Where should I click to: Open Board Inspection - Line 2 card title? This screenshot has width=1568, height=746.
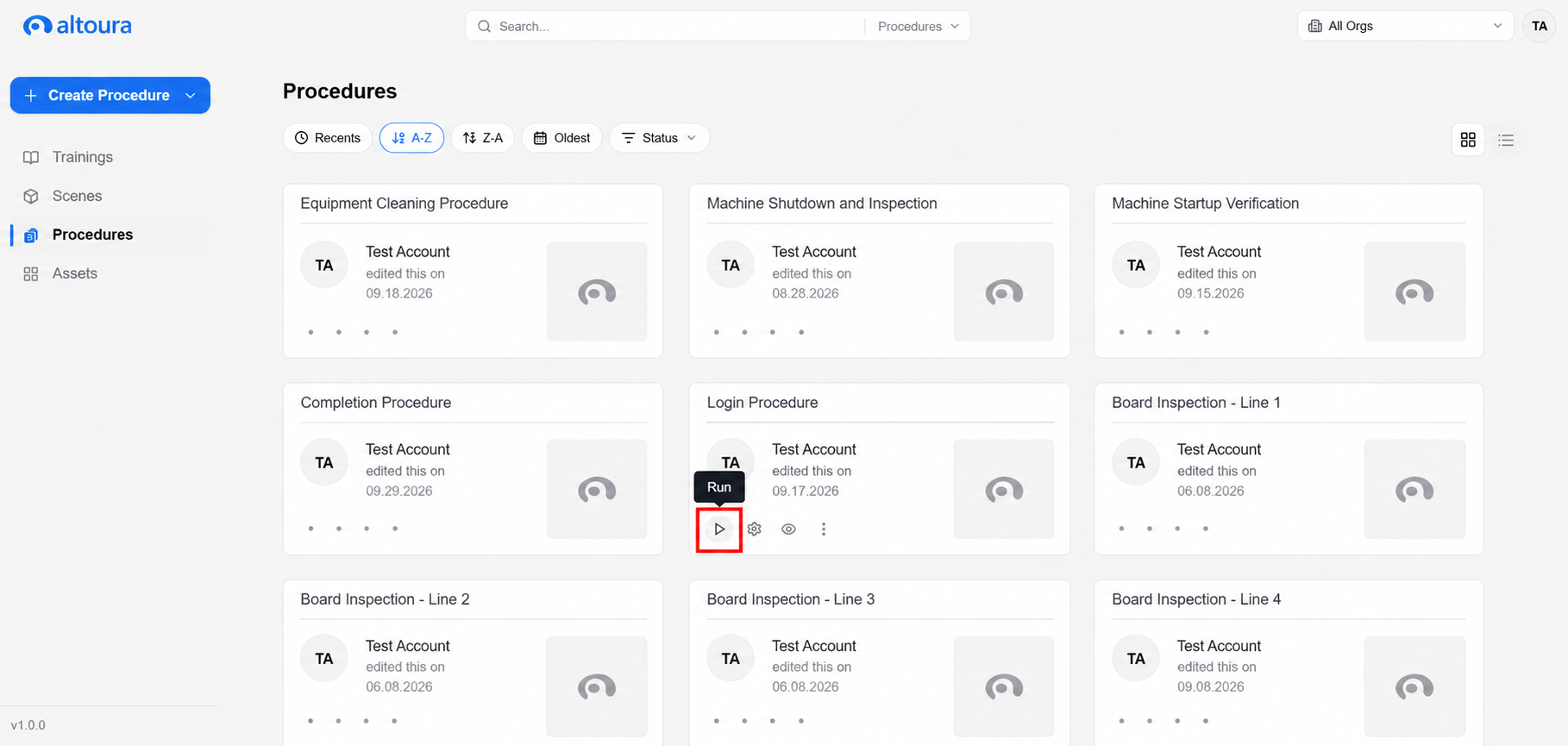tap(385, 599)
